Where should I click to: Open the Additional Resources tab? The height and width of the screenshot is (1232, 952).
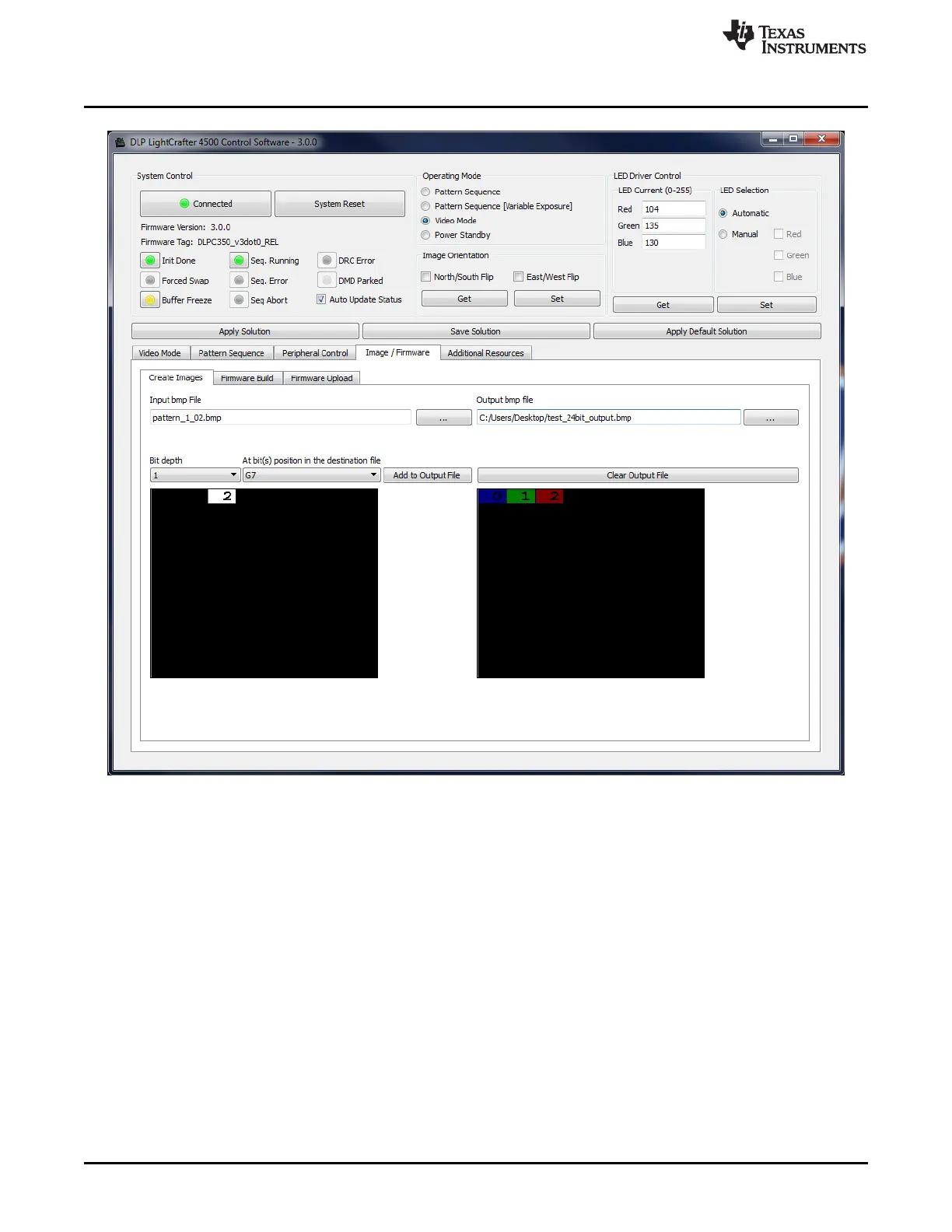pyautogui.click(x=486, y=353)
